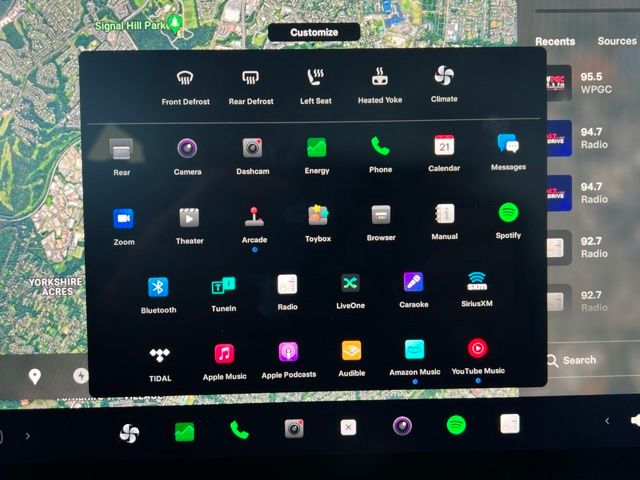Open the Toybox app
This screenshot has width=640, height=480.
point(318,215)
